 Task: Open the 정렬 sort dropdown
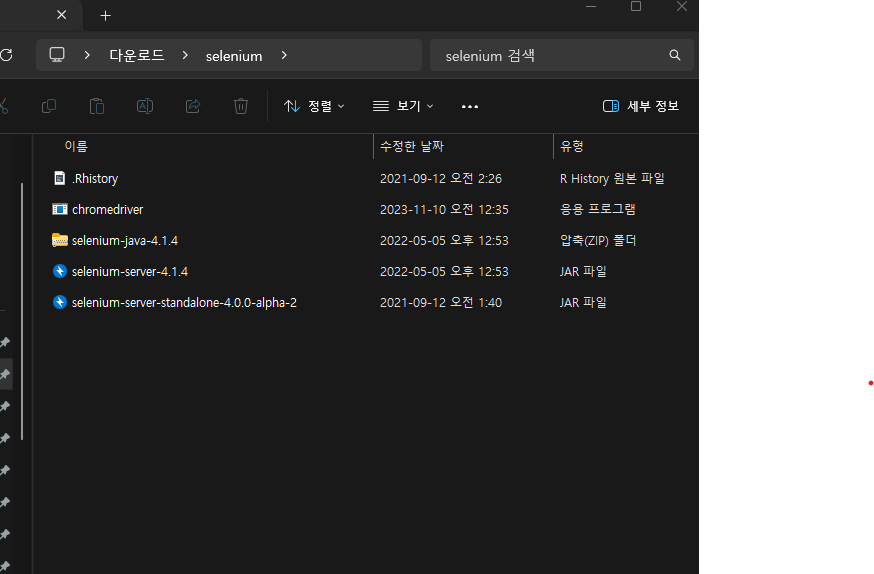(x=314, y=106)
